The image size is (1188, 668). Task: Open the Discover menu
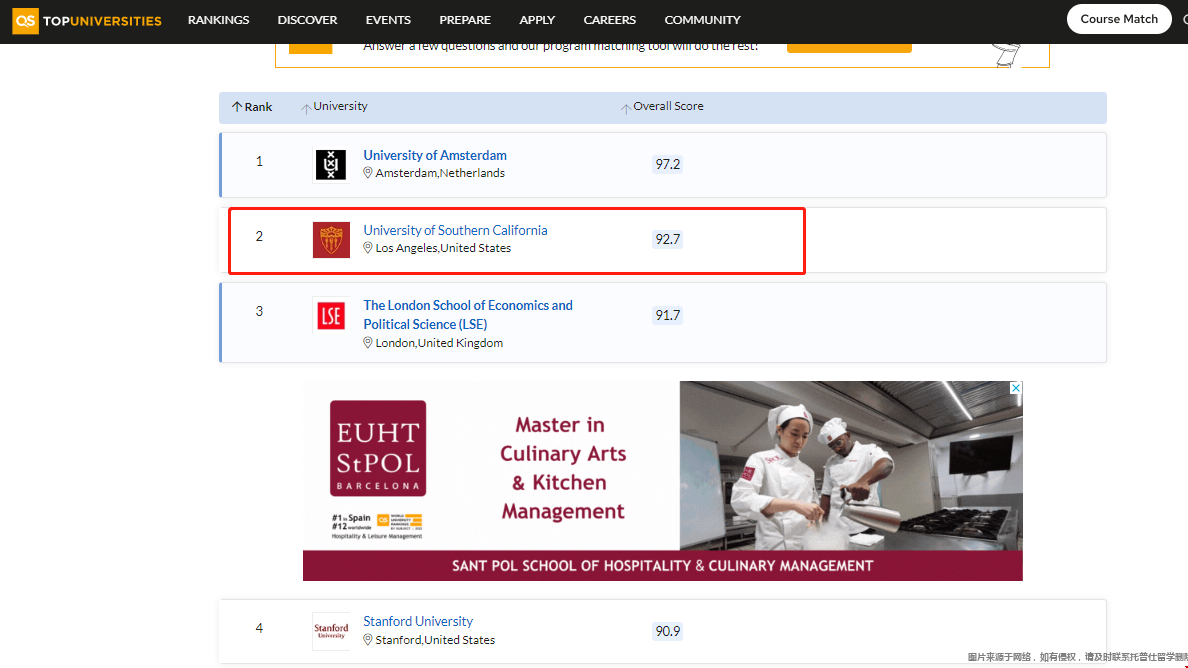(307, 20)
